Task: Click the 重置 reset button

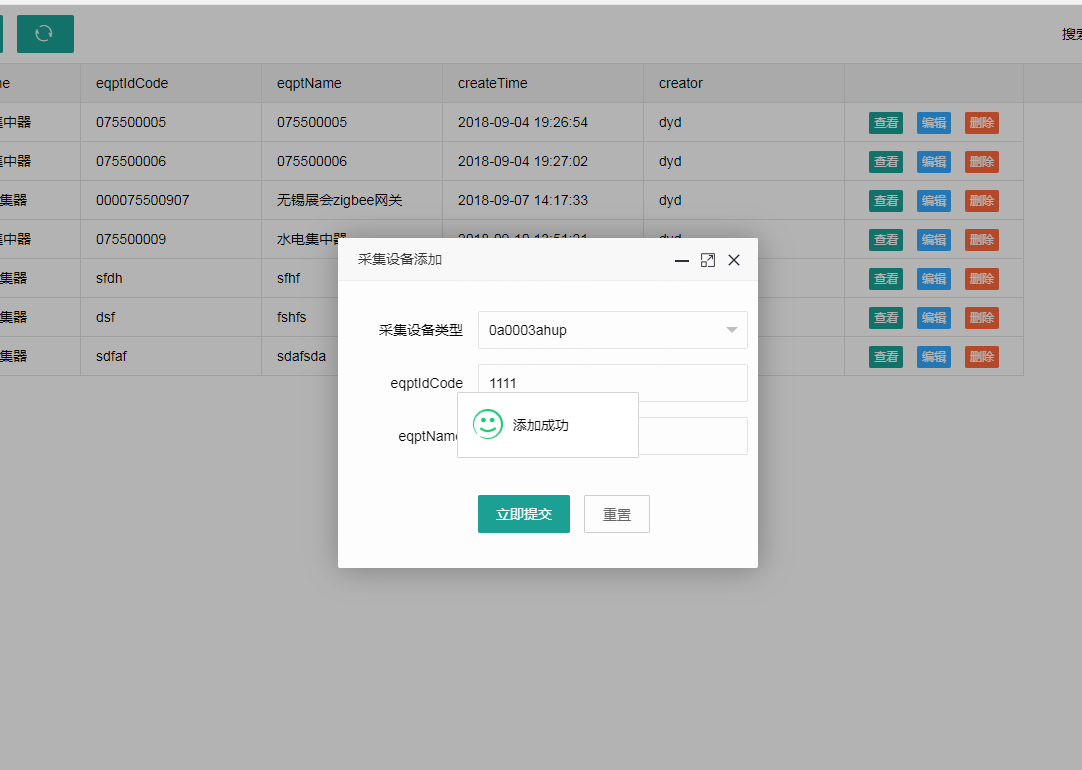Action: coord(616,514)
